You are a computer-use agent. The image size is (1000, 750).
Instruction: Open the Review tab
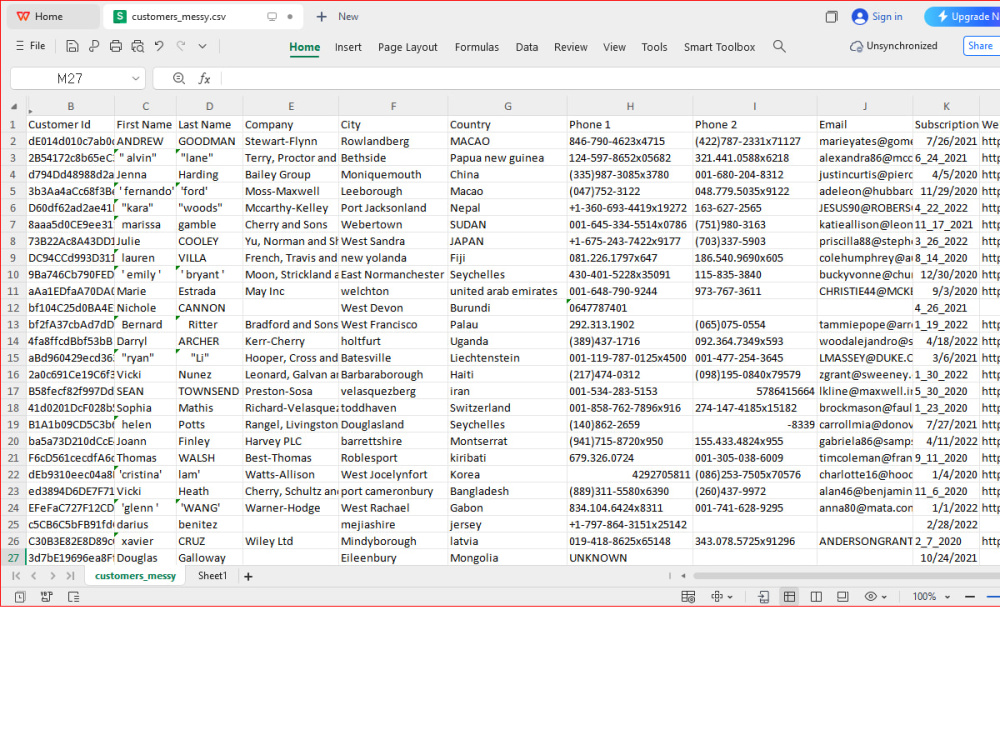click(571, 47)
